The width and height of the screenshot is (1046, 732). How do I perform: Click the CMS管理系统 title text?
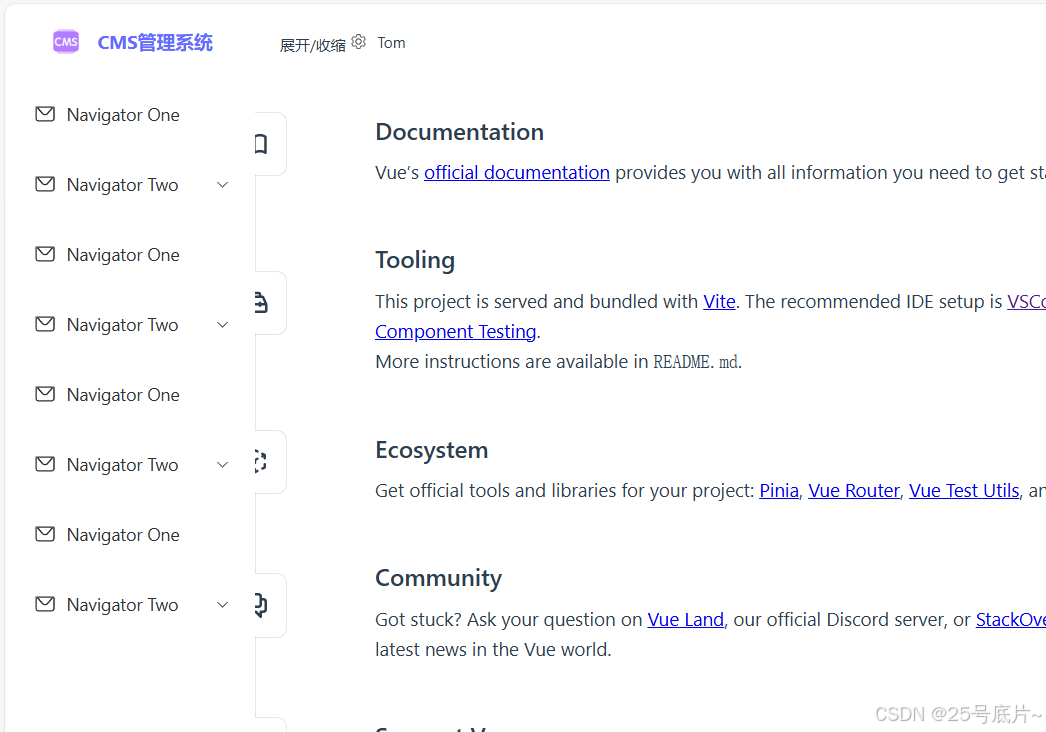(155, 43)
